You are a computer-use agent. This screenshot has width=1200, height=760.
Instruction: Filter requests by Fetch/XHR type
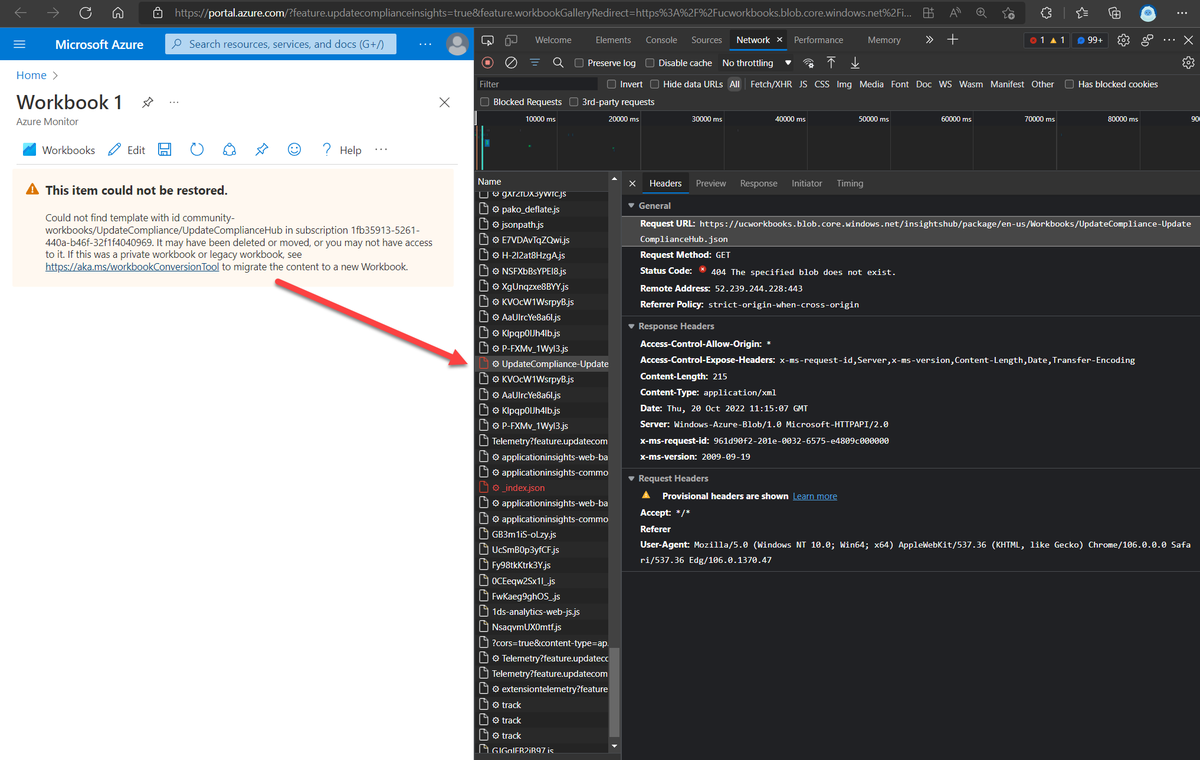(x=770, y=84)
